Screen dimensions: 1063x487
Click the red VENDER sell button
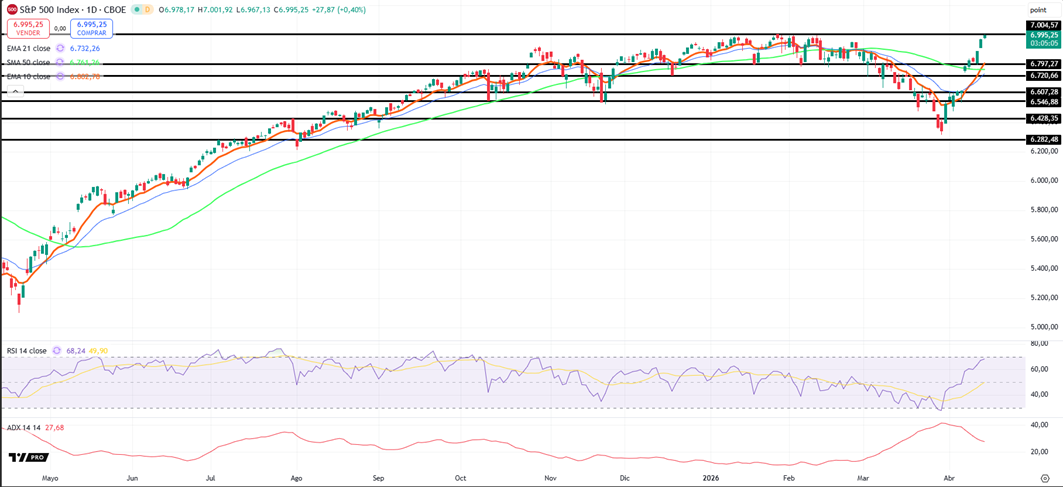pyautogui.click(x=26, y=28)
